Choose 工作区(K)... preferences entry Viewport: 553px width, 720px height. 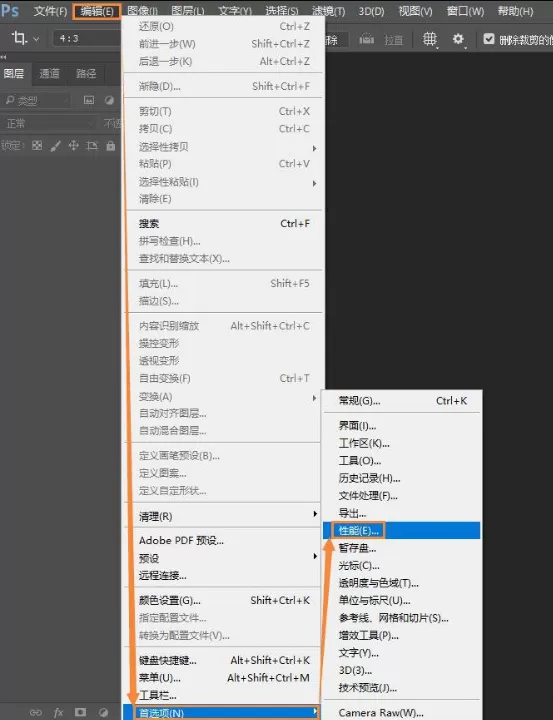(401, 443)
